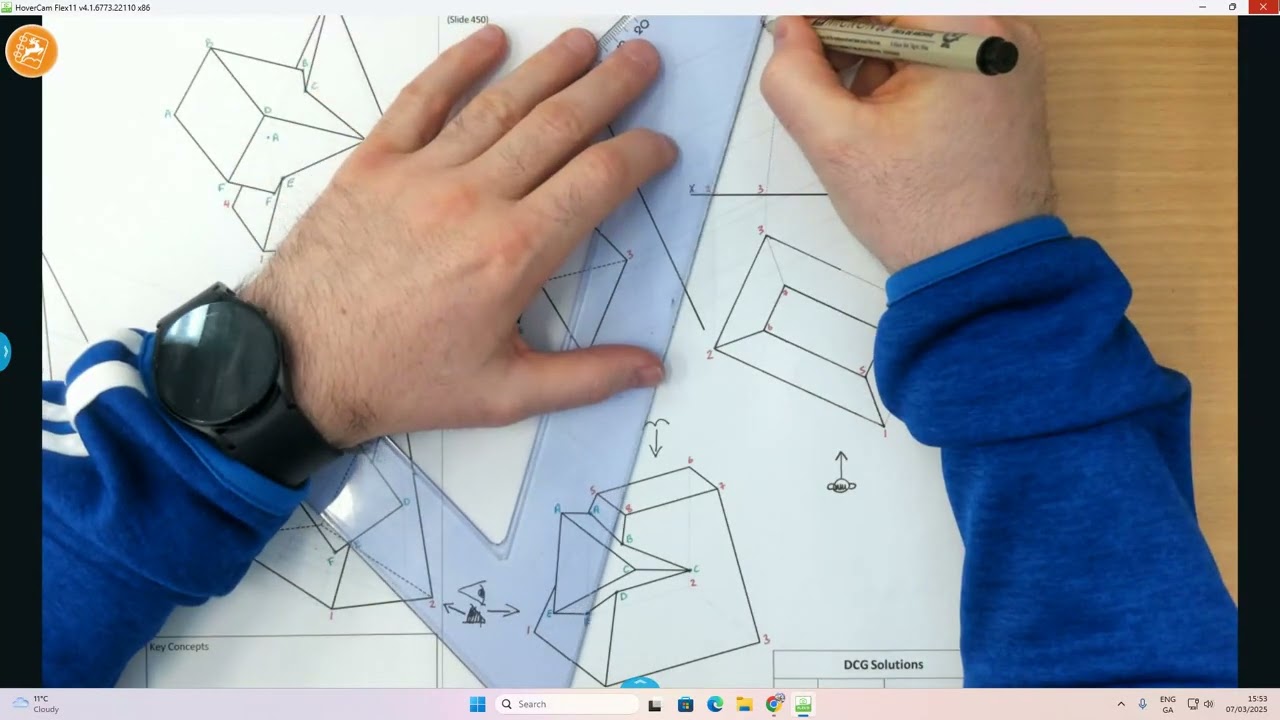Viewport: 1280px width, 720px height.
Task: Open the weather widget showing 11°C Cloudy
Action: [36, 704]
